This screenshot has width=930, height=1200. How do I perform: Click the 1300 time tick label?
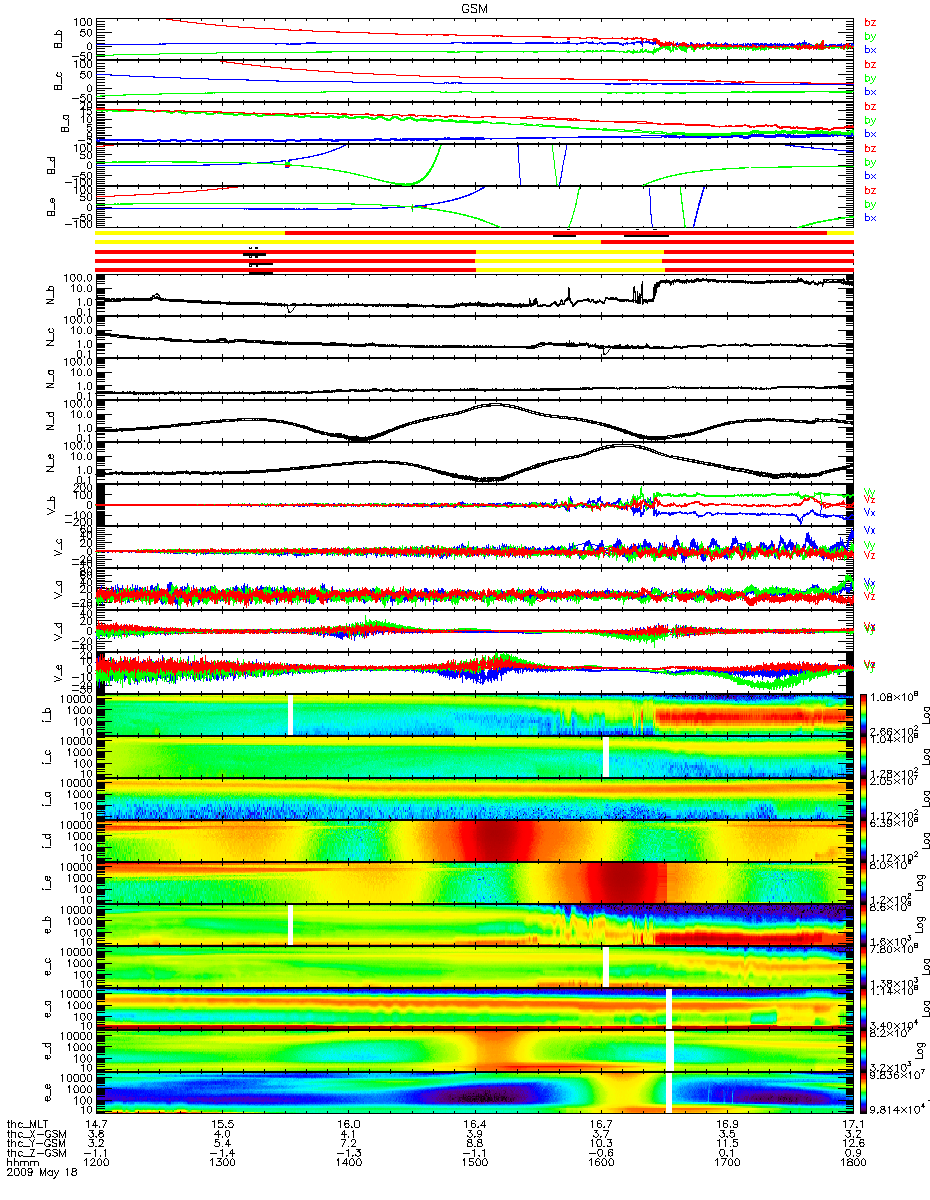click(x=222, y=1163)
